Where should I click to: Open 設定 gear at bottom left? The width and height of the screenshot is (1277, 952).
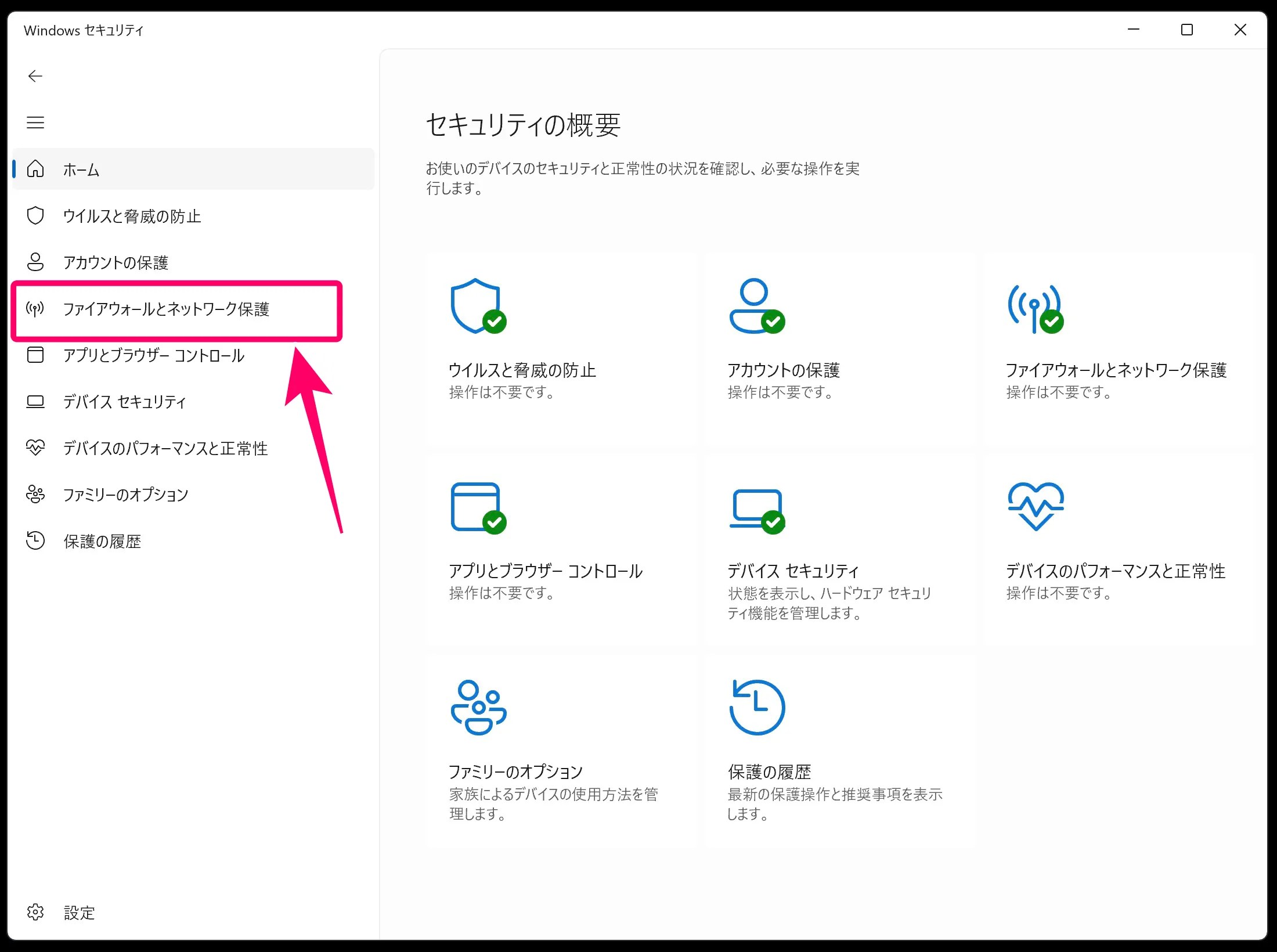pos(35,912)
